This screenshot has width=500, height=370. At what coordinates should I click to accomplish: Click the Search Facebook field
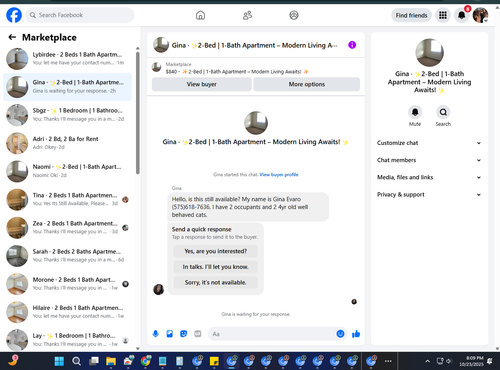pyautogui.click(x=80, y=15)
